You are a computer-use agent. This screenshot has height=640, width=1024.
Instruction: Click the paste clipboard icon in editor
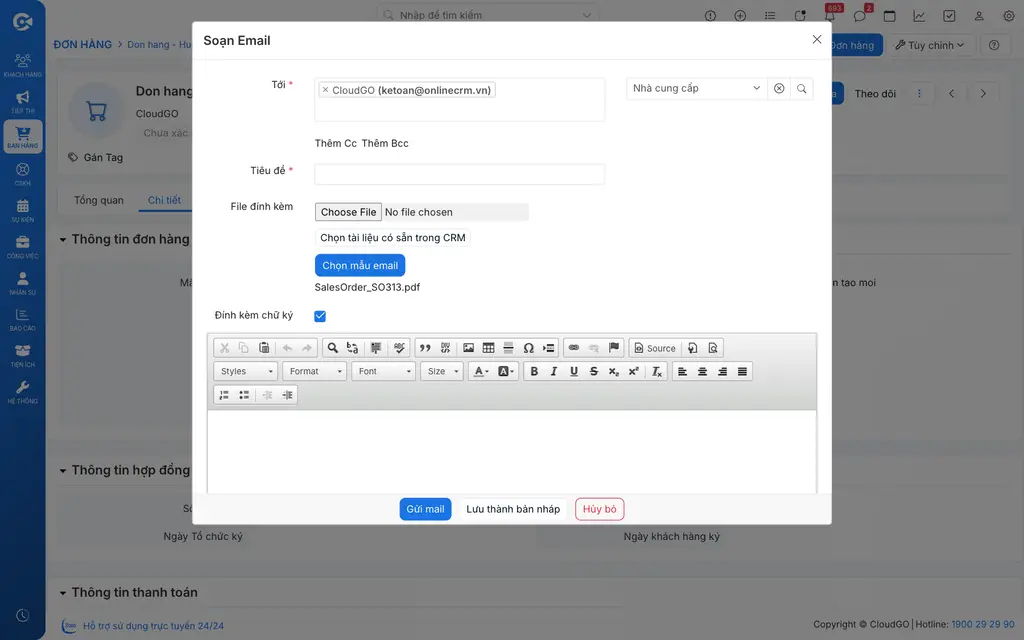point(264,348)
